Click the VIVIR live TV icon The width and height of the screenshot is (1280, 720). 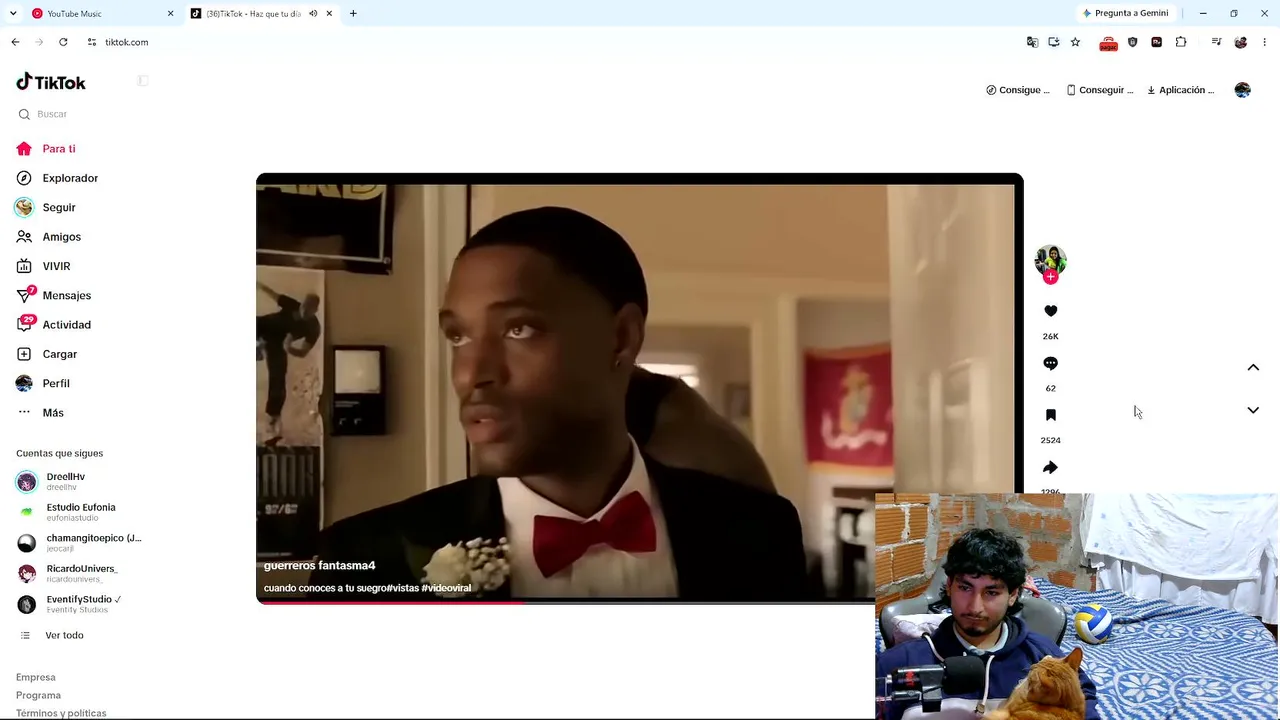tap(24, 266)
